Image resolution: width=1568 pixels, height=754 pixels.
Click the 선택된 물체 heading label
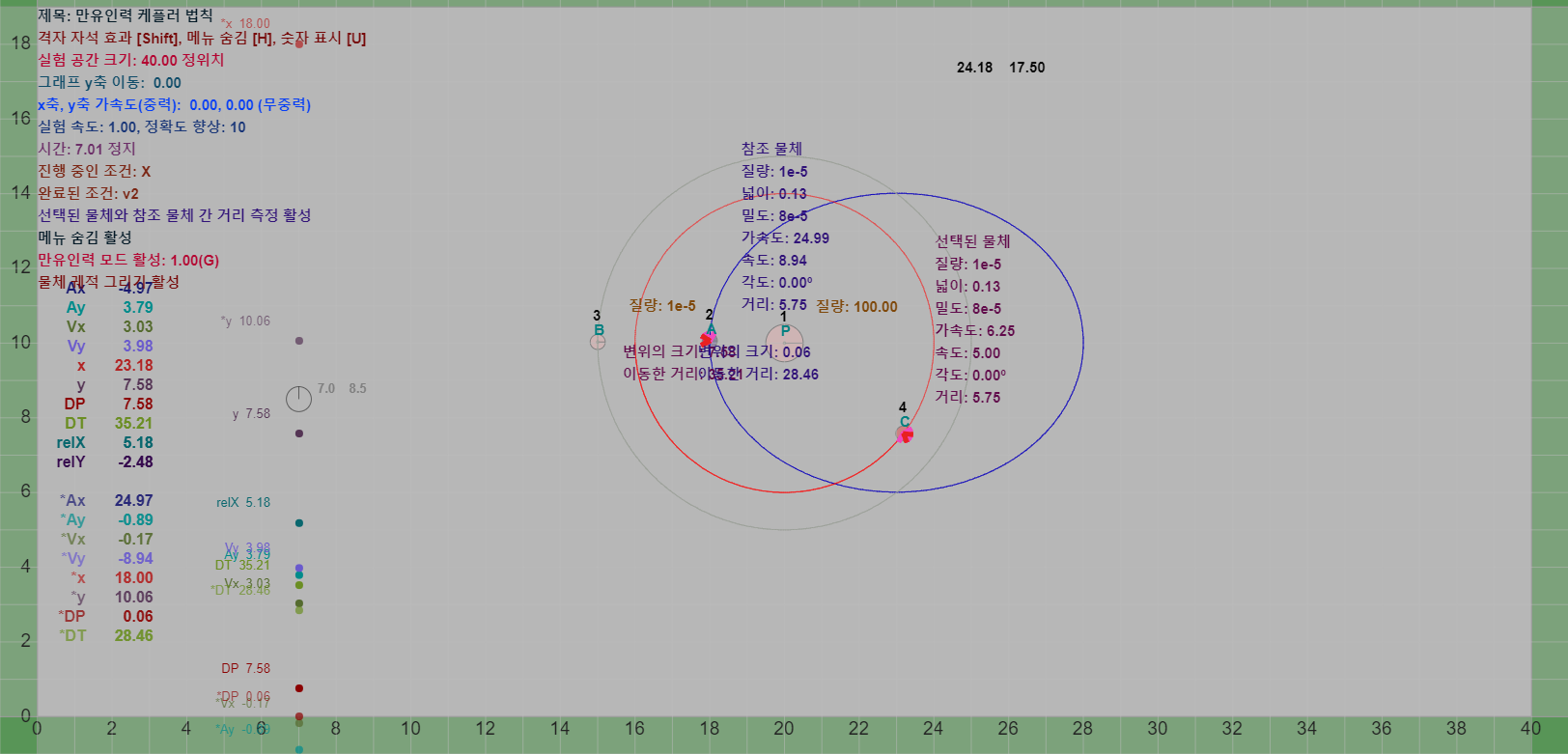pos(972,241)
